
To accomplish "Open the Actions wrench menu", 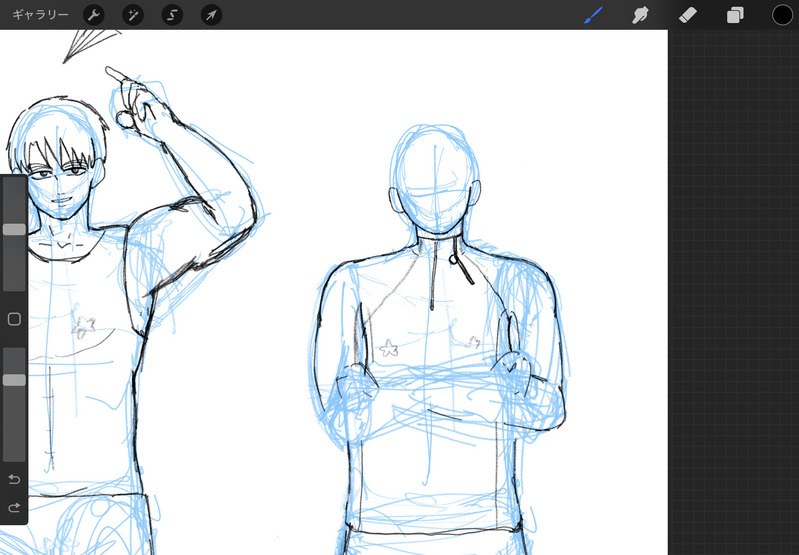I will [94, 15].
